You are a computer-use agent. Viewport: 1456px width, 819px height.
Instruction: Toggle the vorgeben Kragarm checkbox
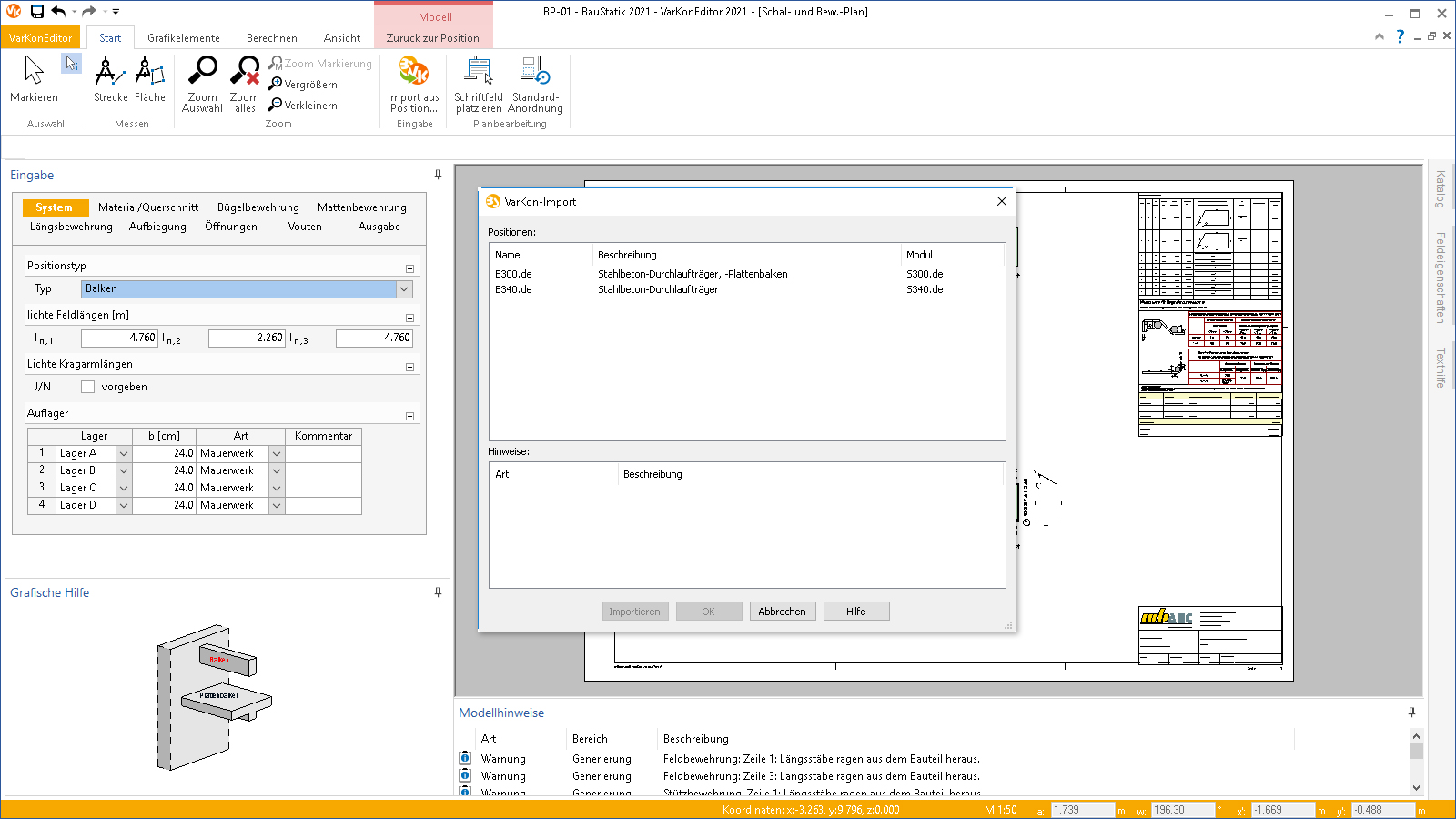(x=88, y=387)
